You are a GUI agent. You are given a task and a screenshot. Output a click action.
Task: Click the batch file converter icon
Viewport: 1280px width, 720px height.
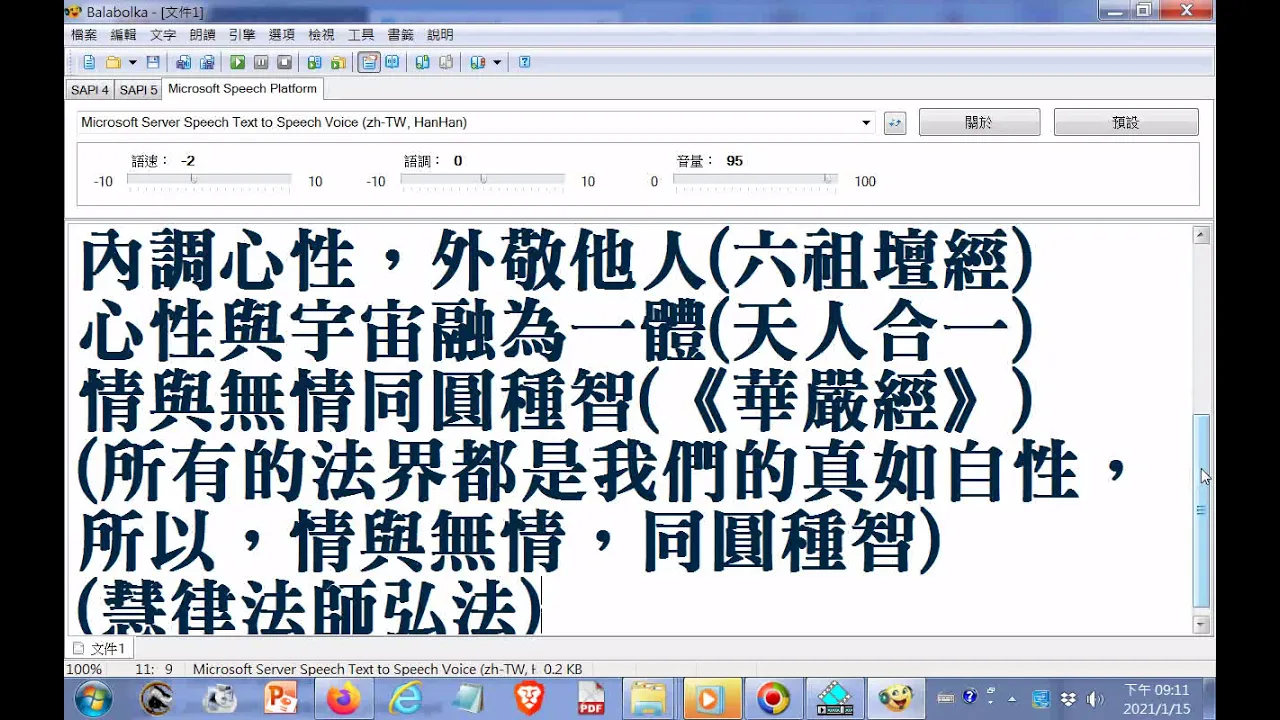[338, 62]
